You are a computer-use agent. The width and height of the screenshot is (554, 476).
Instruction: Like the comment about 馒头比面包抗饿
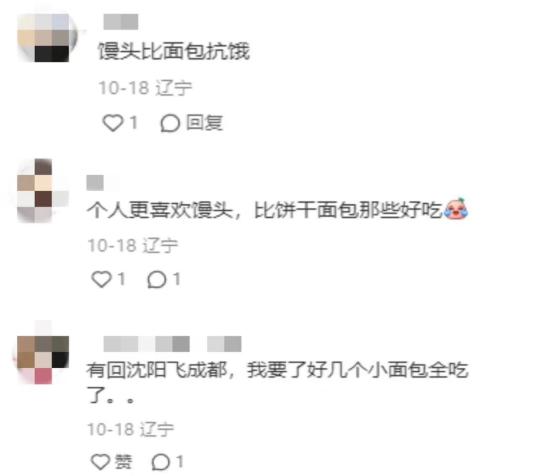113,123
